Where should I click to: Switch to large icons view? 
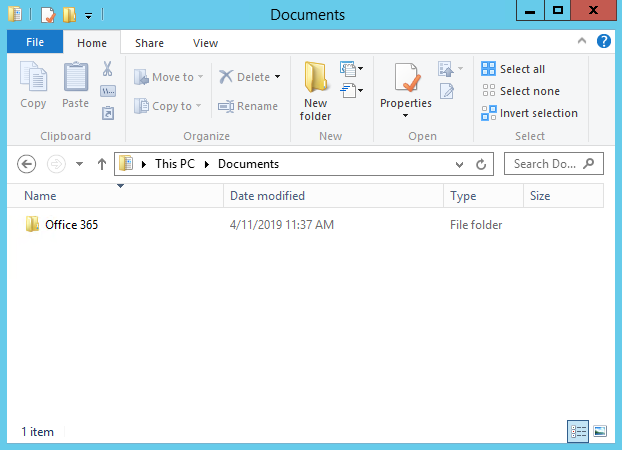[x=600, y=431]
